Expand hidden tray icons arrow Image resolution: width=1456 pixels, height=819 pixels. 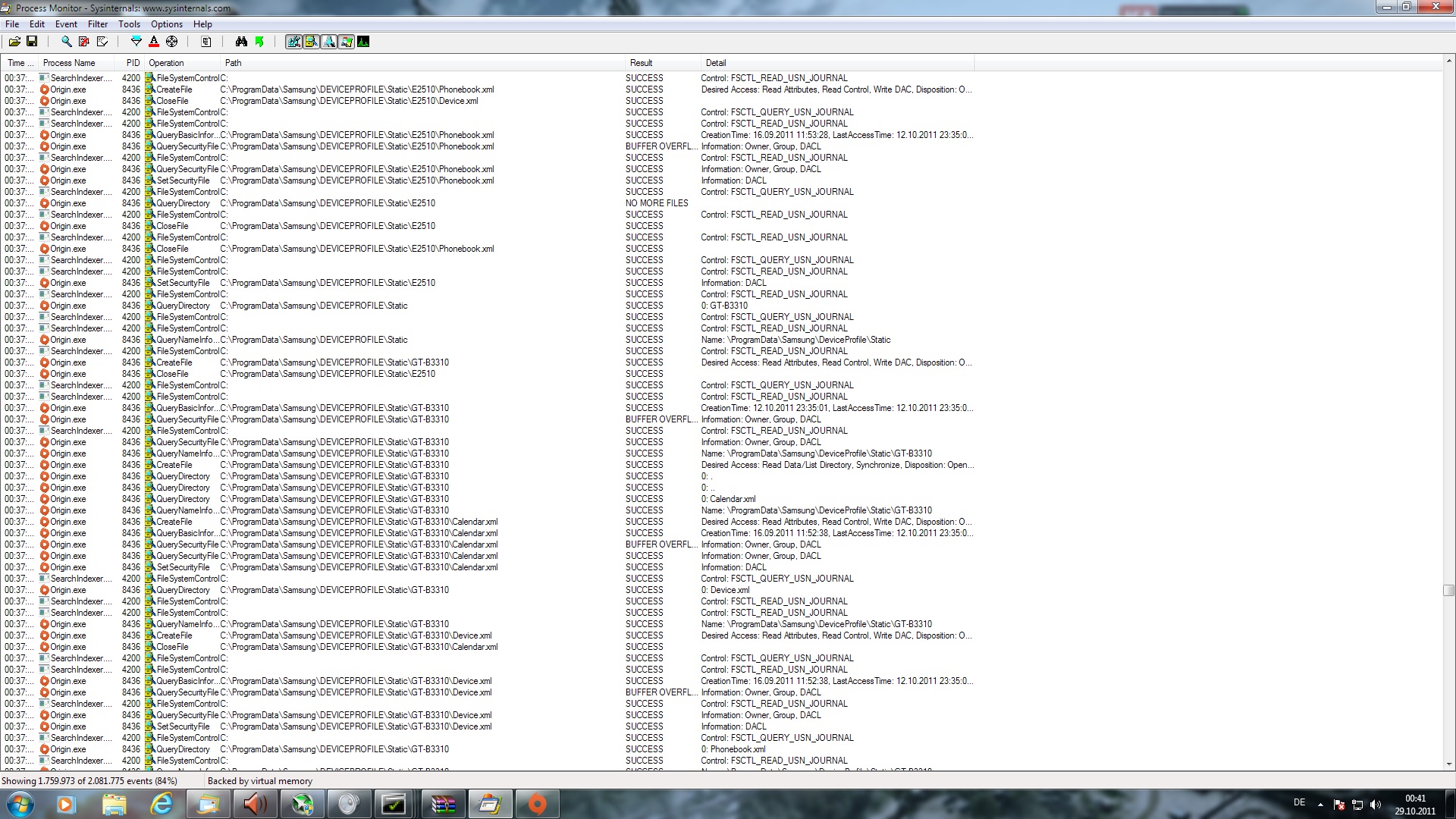1320,805
